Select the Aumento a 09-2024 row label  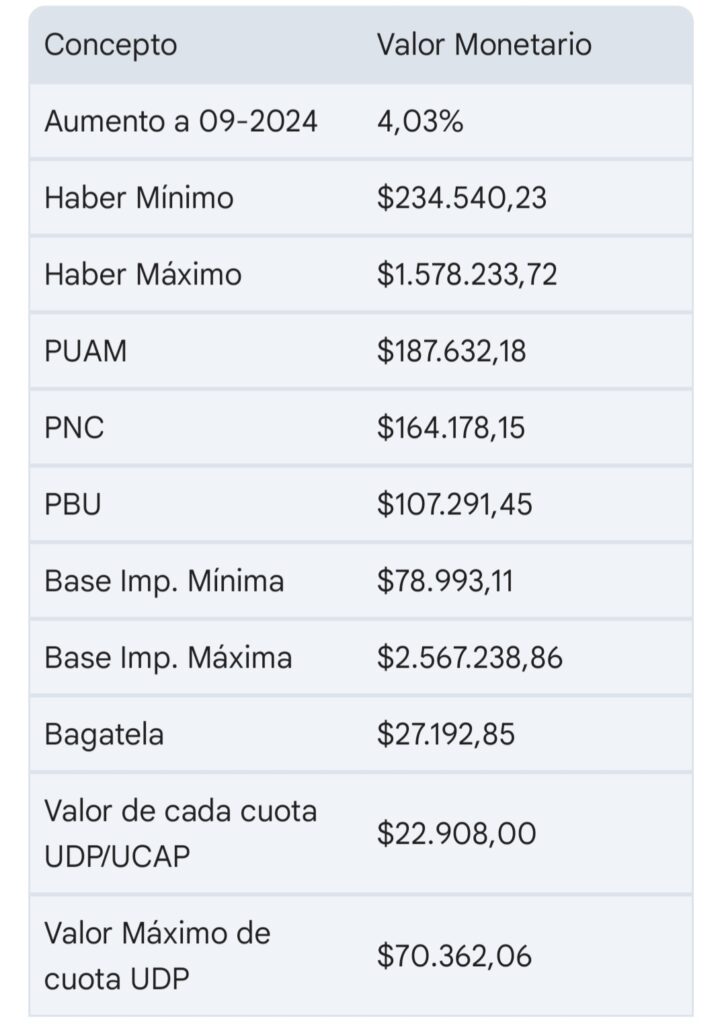click(181, 121)
